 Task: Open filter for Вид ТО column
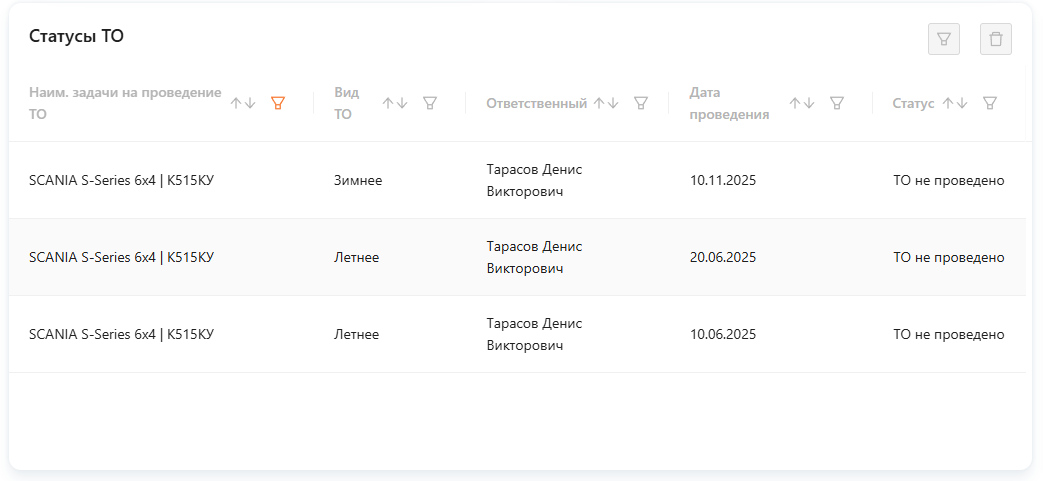point(430,103)
